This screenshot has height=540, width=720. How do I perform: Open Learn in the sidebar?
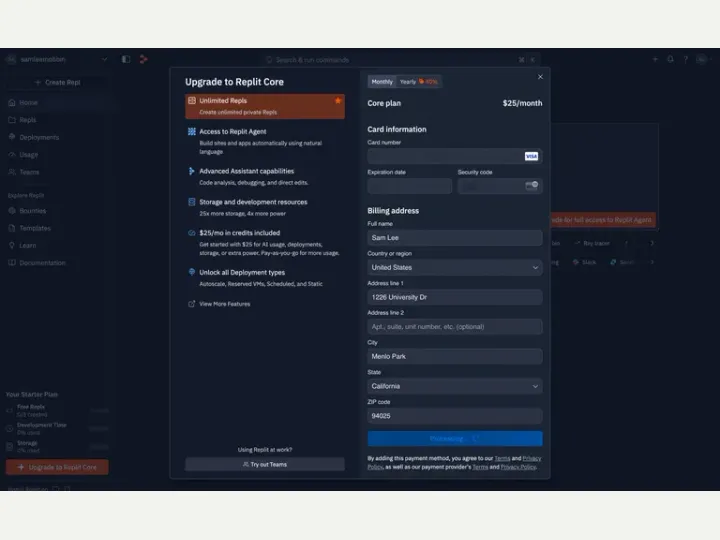pyautogui.click(x=57, y=245)
